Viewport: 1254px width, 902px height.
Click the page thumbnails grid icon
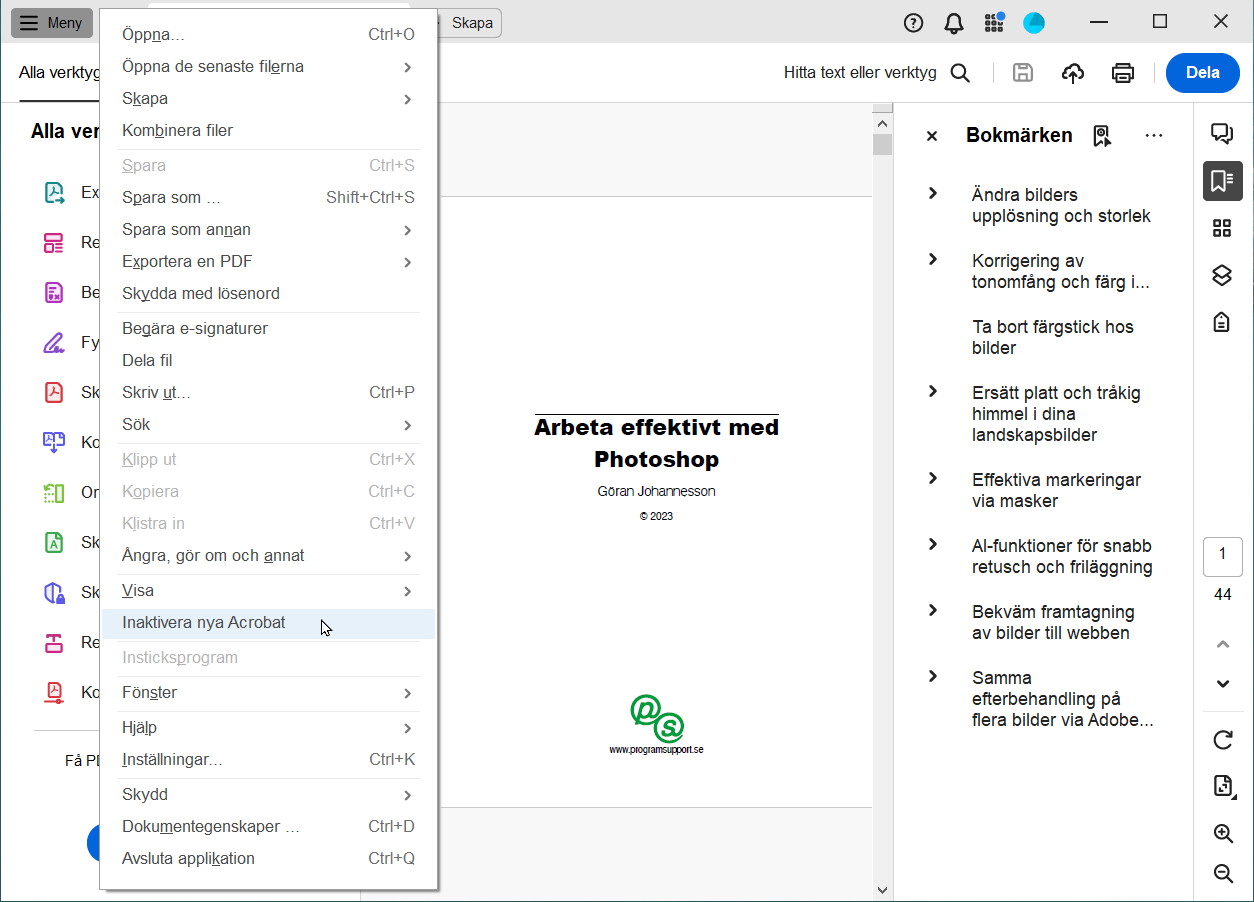click(1222, 228)
